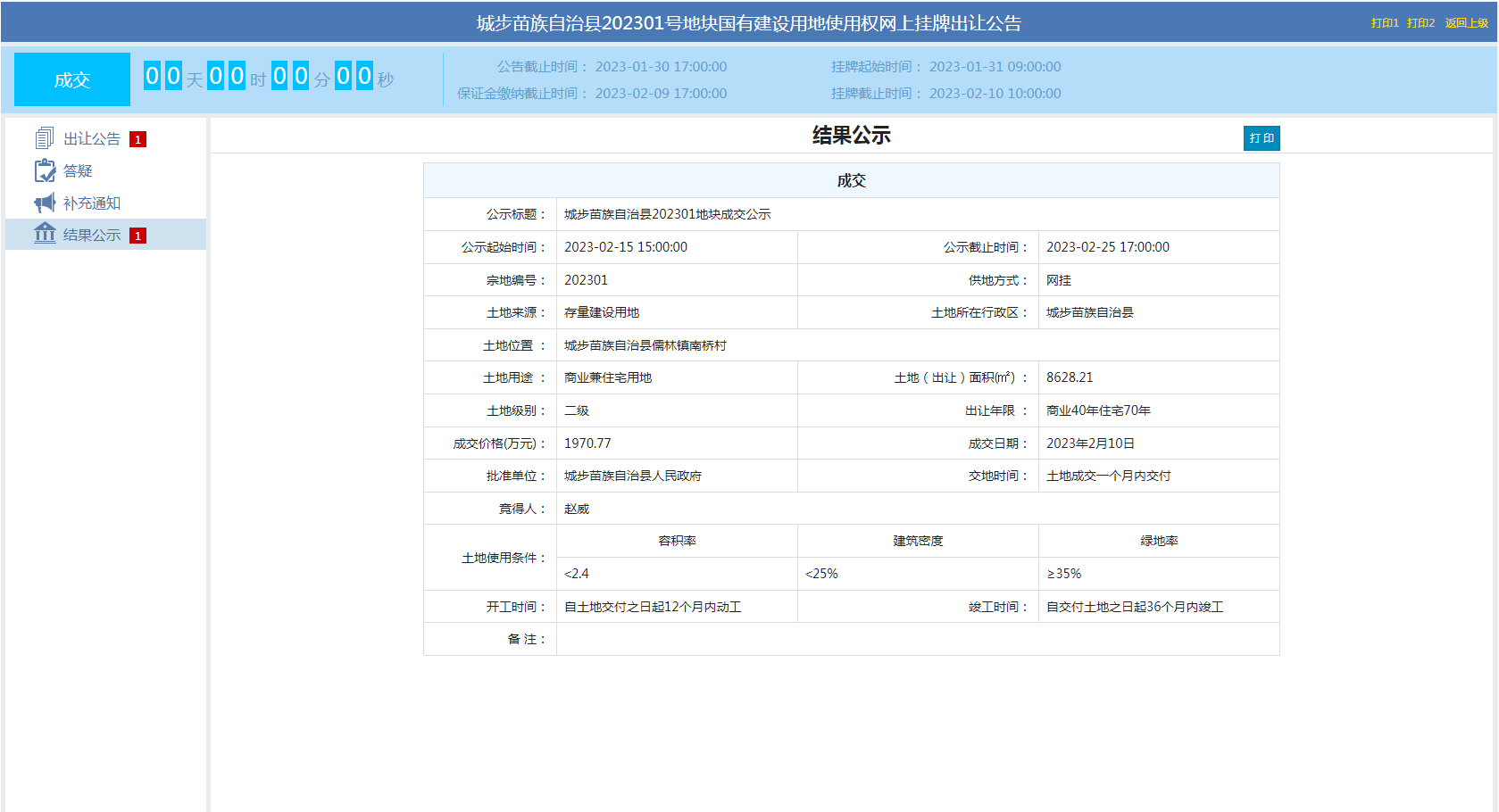Screen dimensions: 1499x812
Task: Click the 竞得人 name 赵威
Action: click(x=577, y=509)
